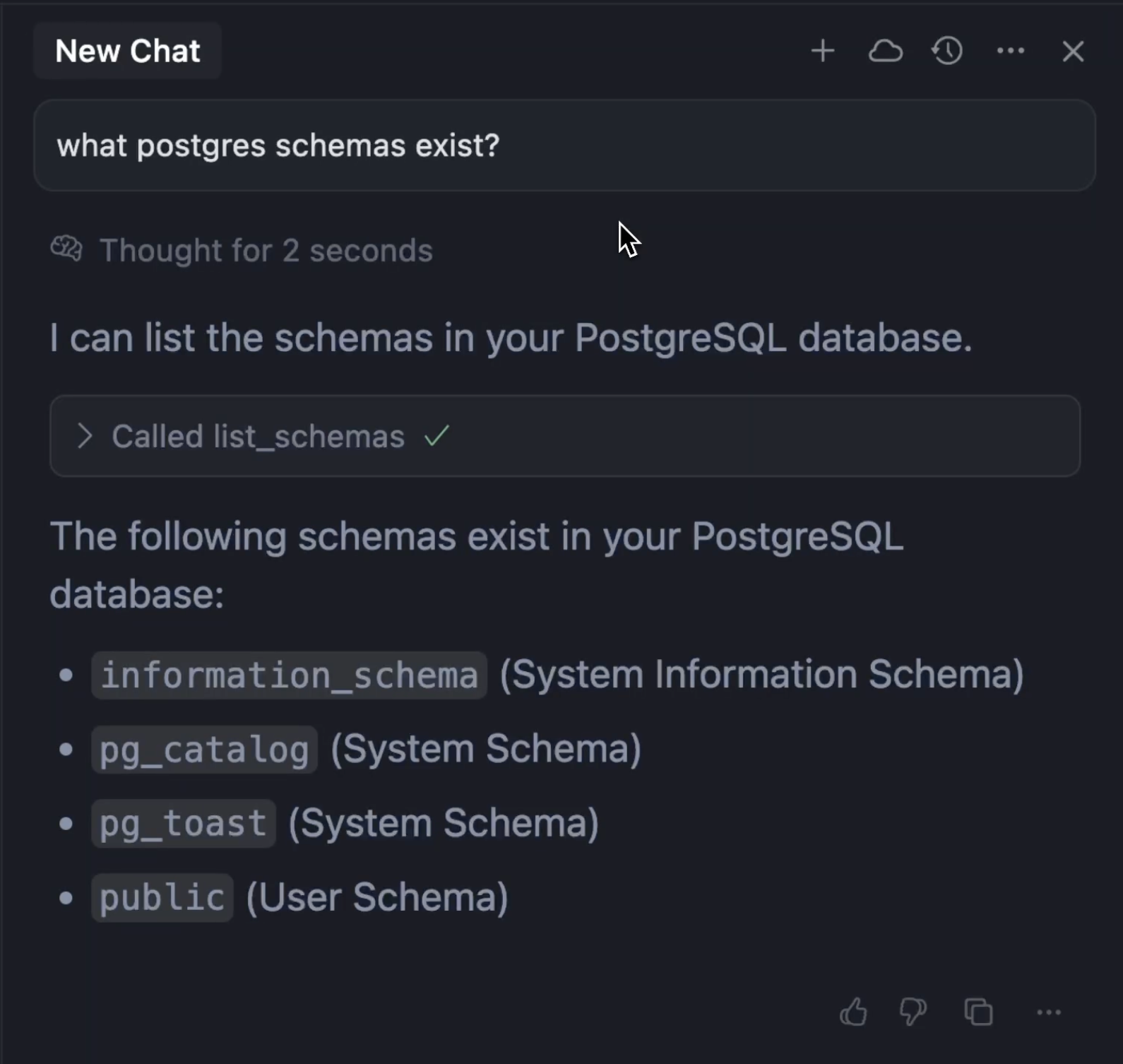Open the top three-dots more options menu
Image resolution: width=1123 pixels, height=1064 pixels.
pyautogui.click(x=1010, y=51)
